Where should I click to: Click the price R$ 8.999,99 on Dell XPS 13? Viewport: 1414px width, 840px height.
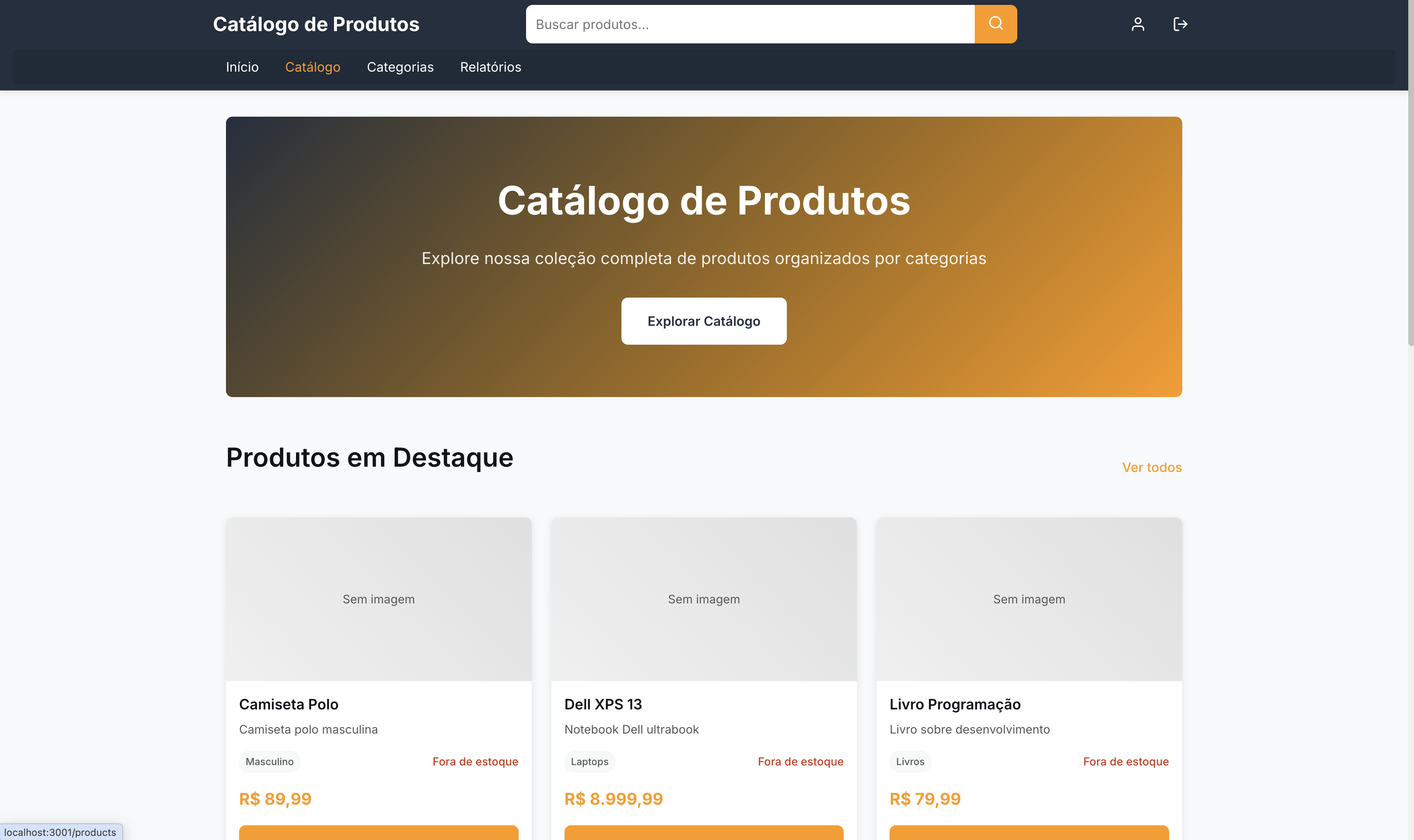tap(613, 799)
